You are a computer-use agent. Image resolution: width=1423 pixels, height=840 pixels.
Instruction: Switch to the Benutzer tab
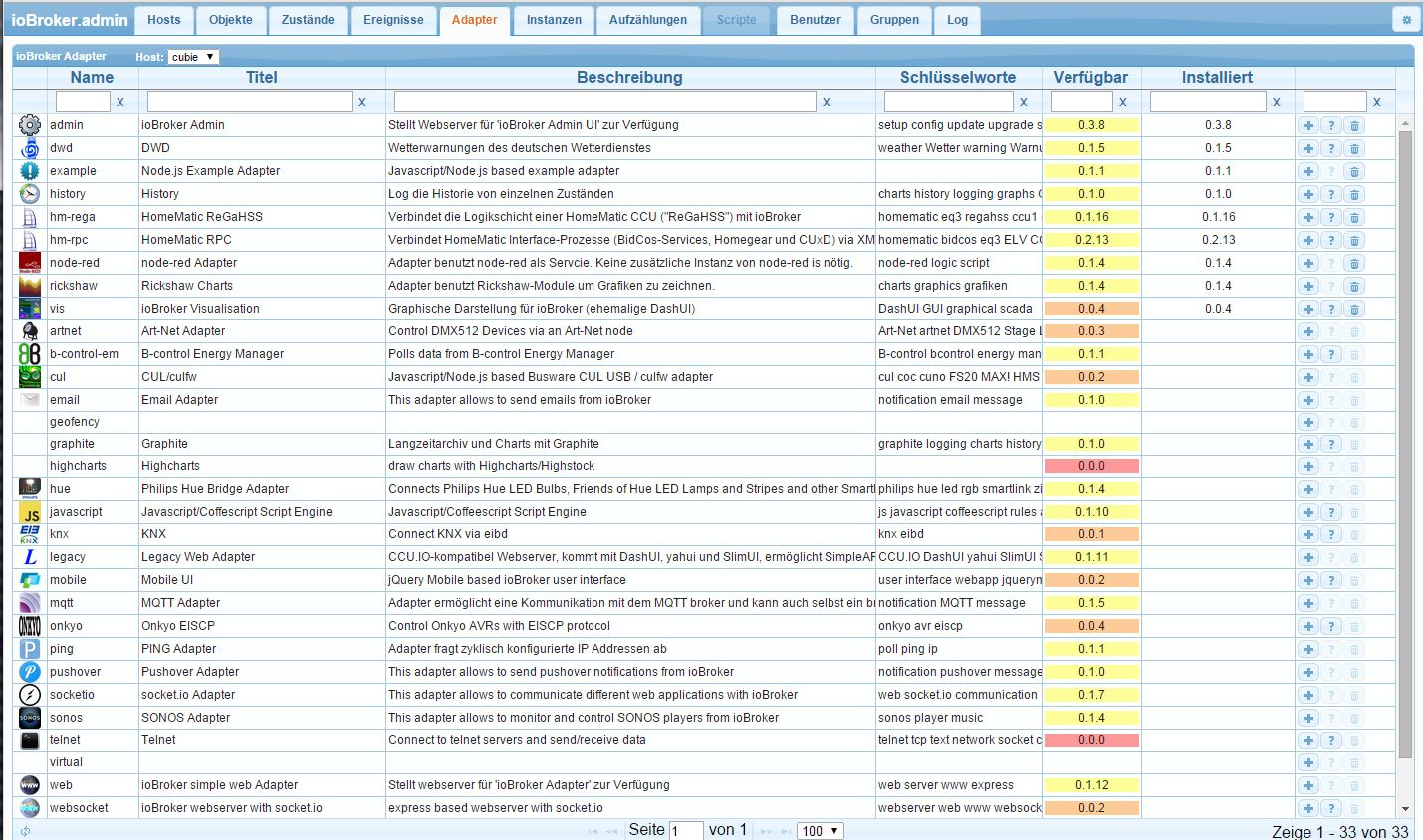tap(816, 20)
